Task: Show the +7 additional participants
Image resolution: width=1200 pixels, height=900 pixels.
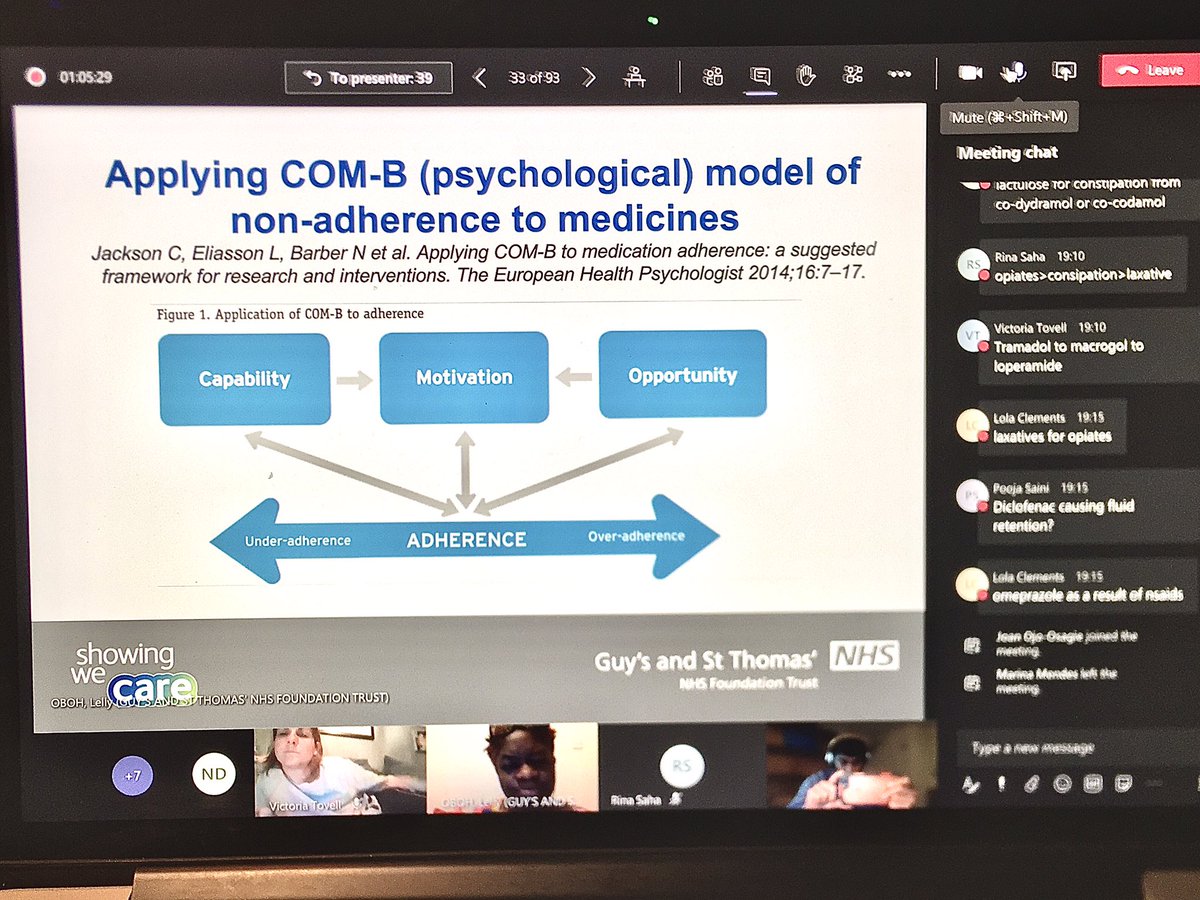Action: pos(133,775)
